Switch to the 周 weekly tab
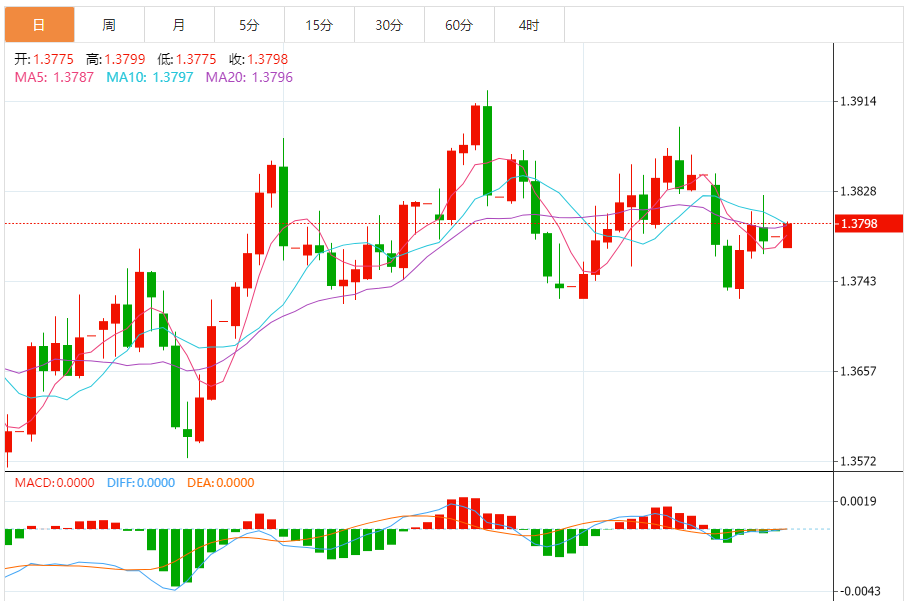The image size is (911, 601). coord(109,25)
